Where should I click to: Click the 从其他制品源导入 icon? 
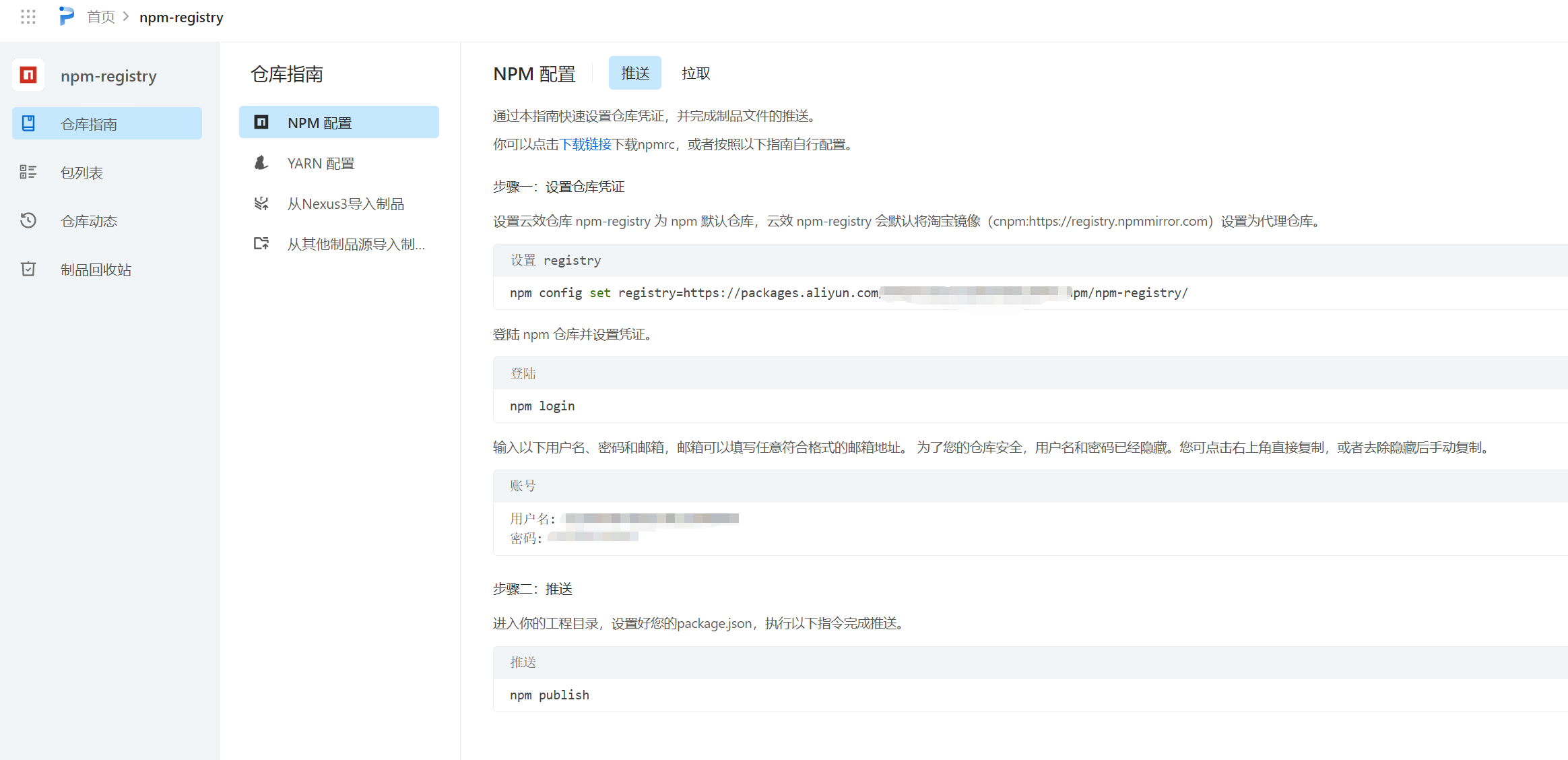tap(261, 243)
